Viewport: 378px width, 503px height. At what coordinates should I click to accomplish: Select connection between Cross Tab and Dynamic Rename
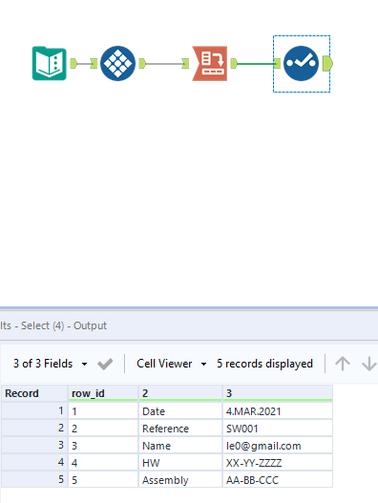point(164,63)
